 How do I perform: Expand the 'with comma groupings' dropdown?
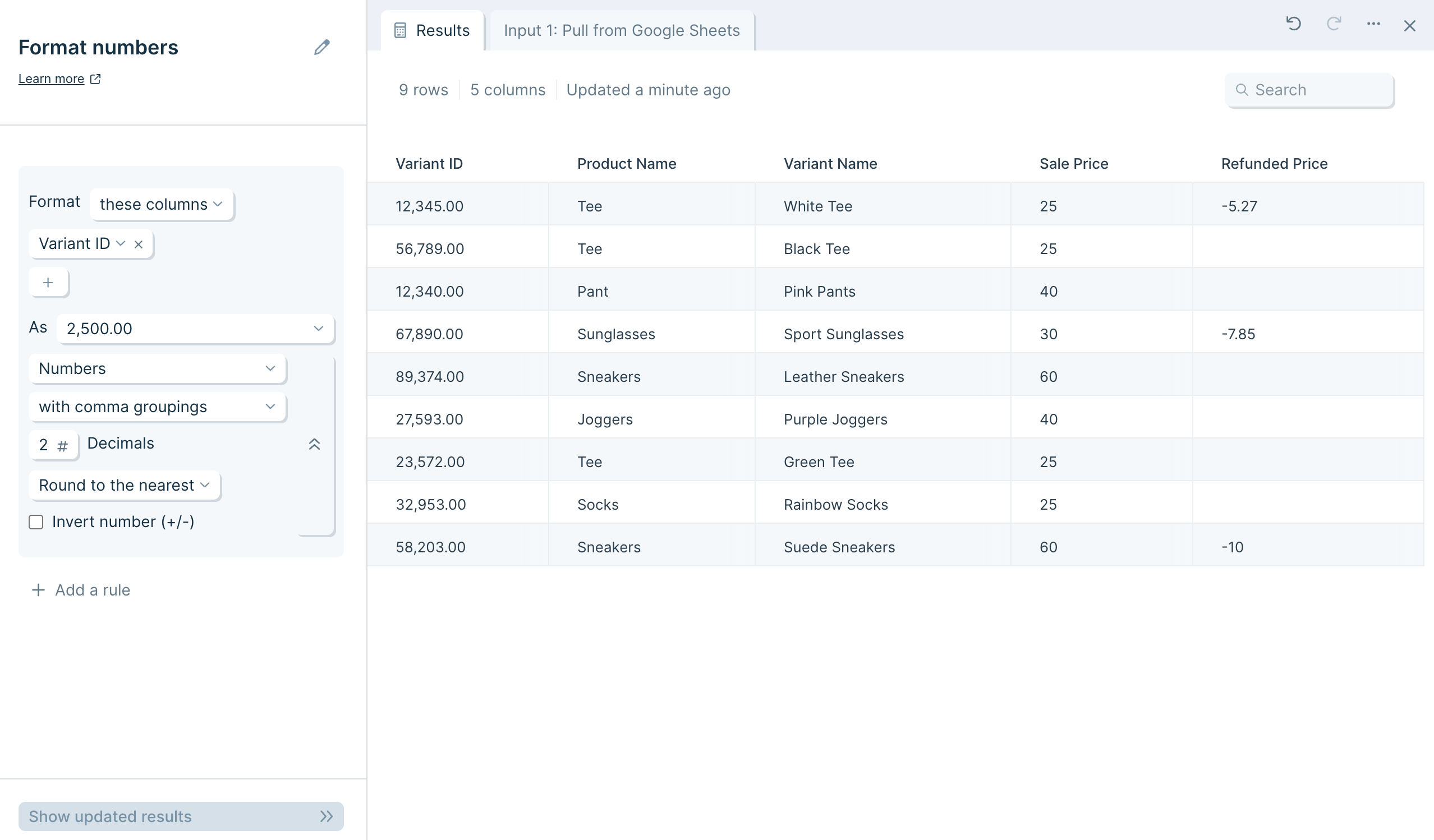point(157,407)
